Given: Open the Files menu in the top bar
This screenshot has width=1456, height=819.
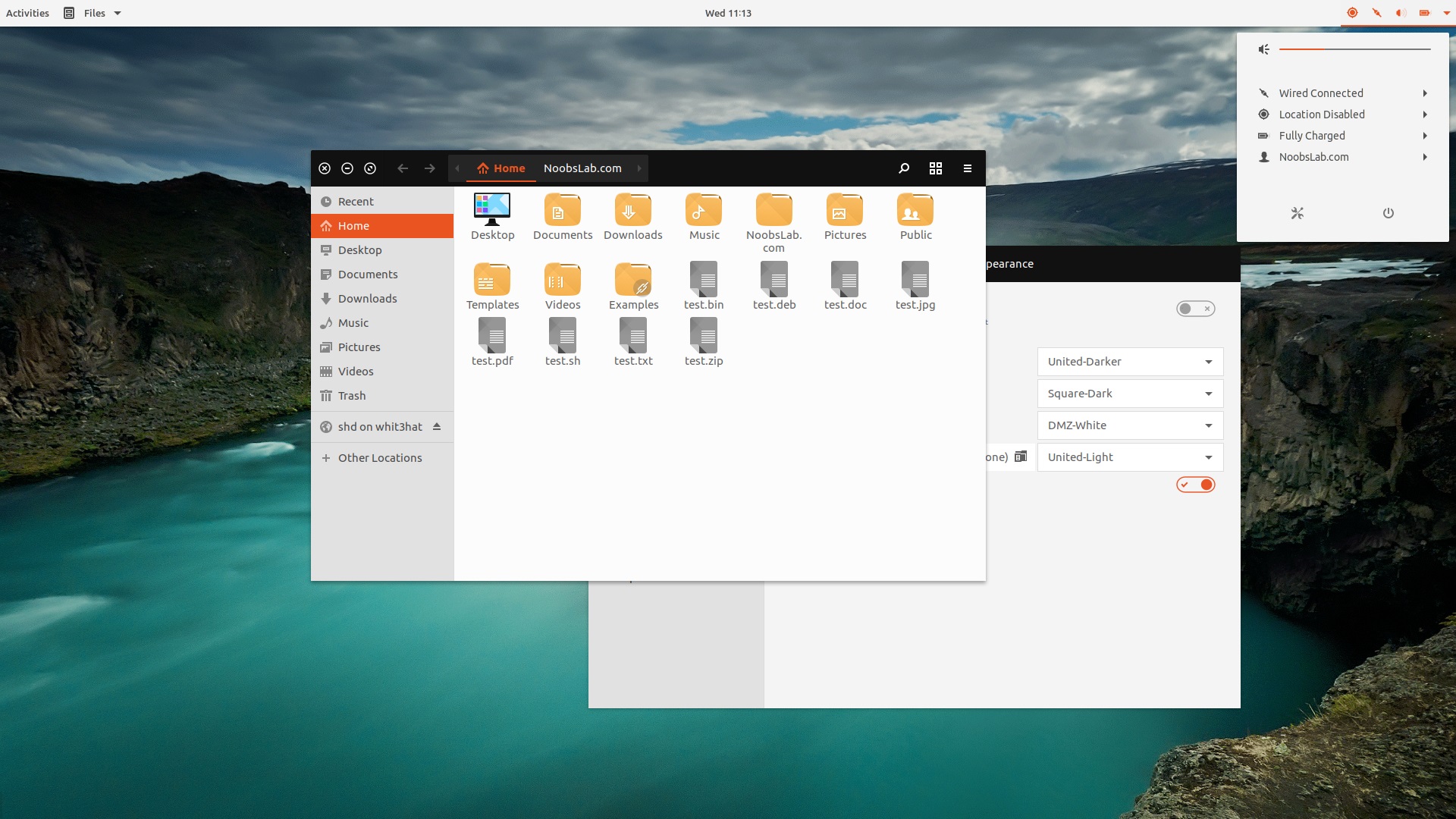Looking at the screenshot, I should click(91, 13).
